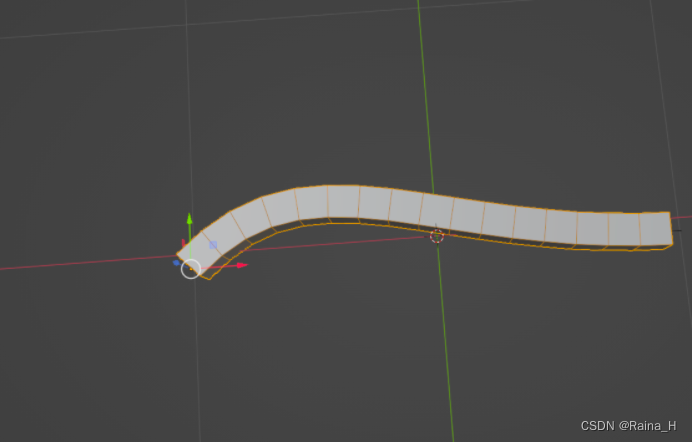Click the blue plane-move square on gizmo
Screen dimensions: 692x442
pyautogui.click(x=213, y=245)
